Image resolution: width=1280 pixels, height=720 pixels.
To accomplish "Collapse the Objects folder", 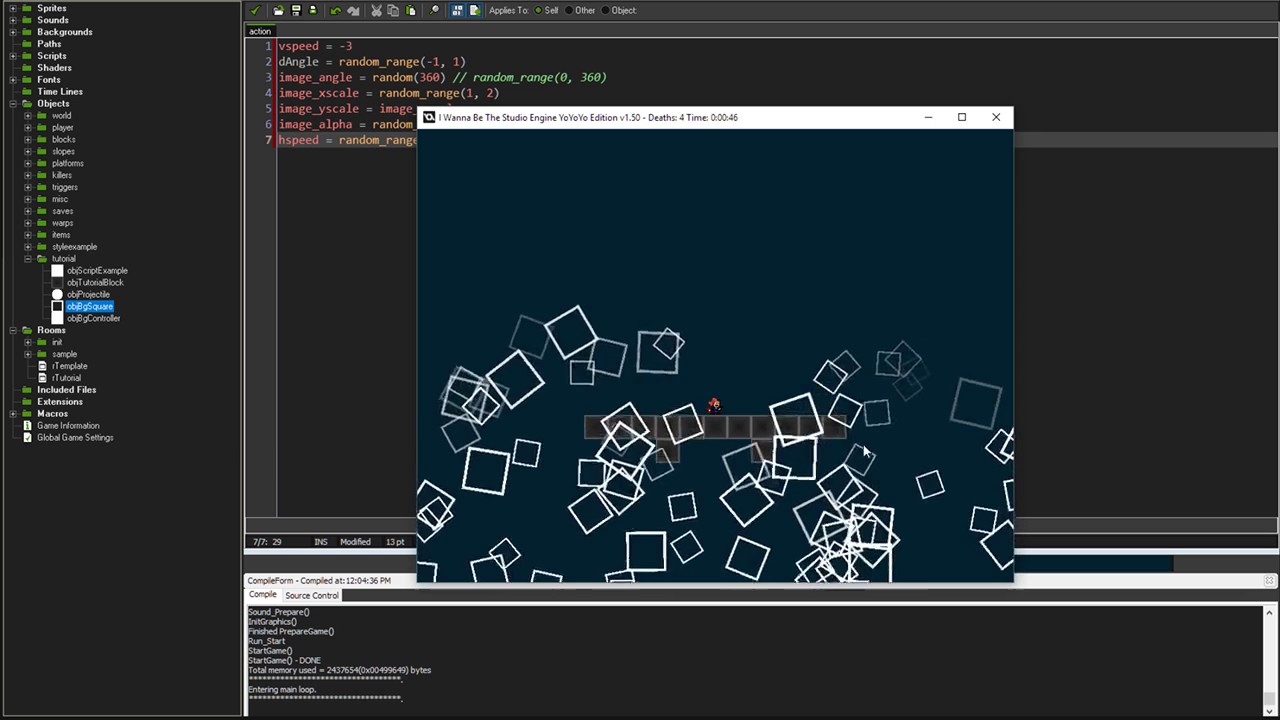I will point(14,104).
